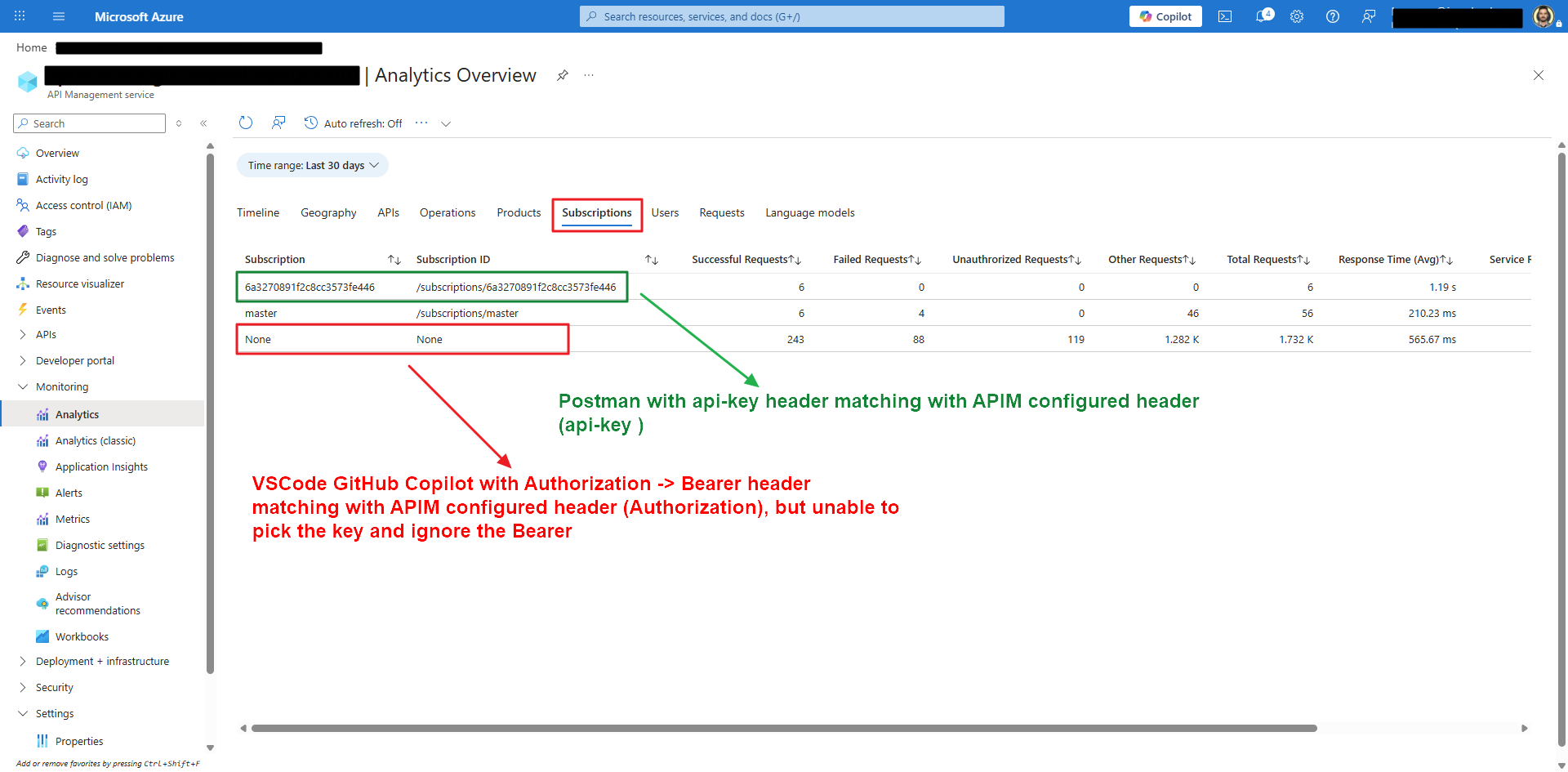1568x772 pixels.
Task: Launch Cloud Shell from top bar
Action: [1225, 16]
